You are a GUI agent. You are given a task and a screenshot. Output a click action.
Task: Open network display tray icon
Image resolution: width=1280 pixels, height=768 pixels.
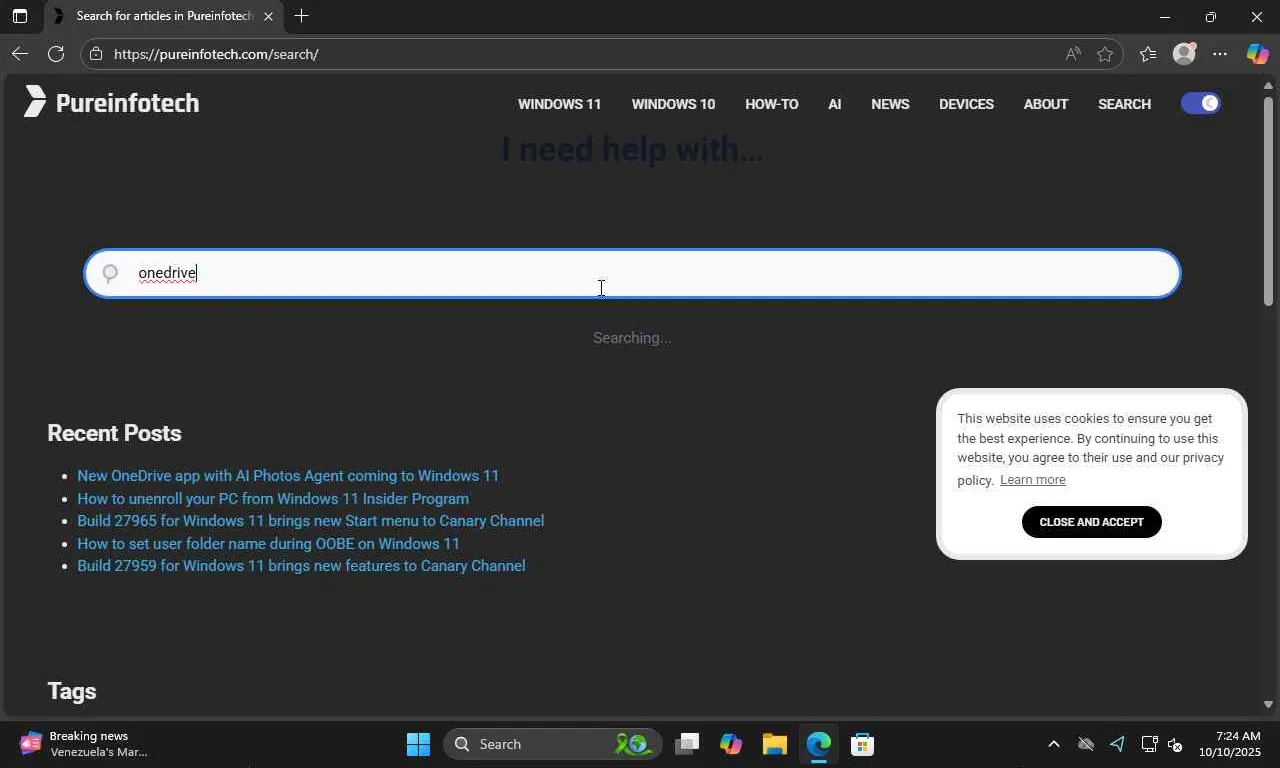click(x=1149, y=744)
